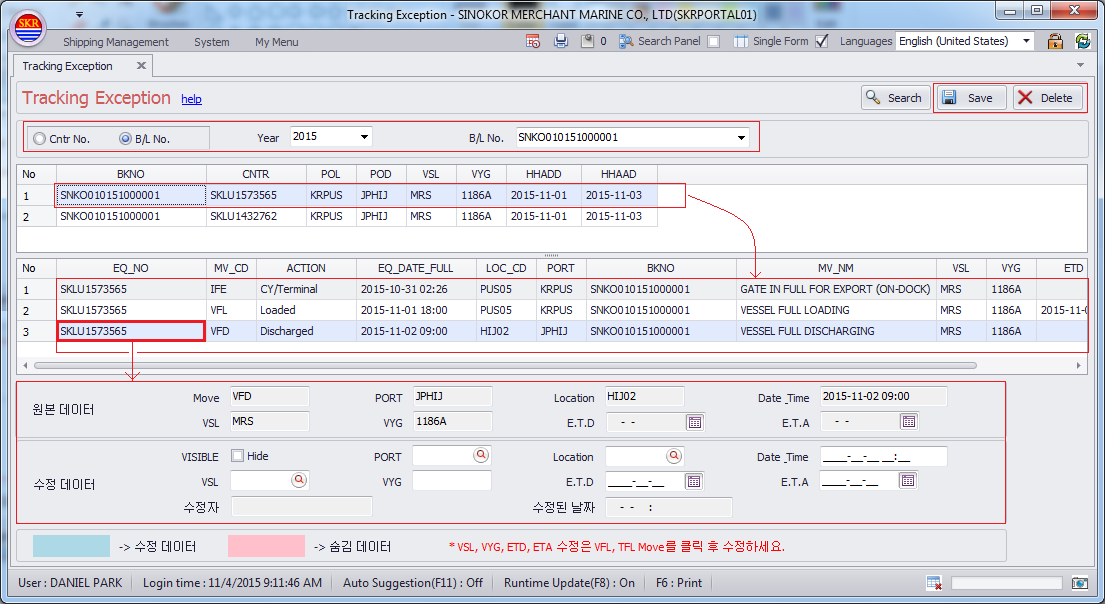Open the Search Panel magnifier icon
1105x604 pixels.
tap(624, 41)
